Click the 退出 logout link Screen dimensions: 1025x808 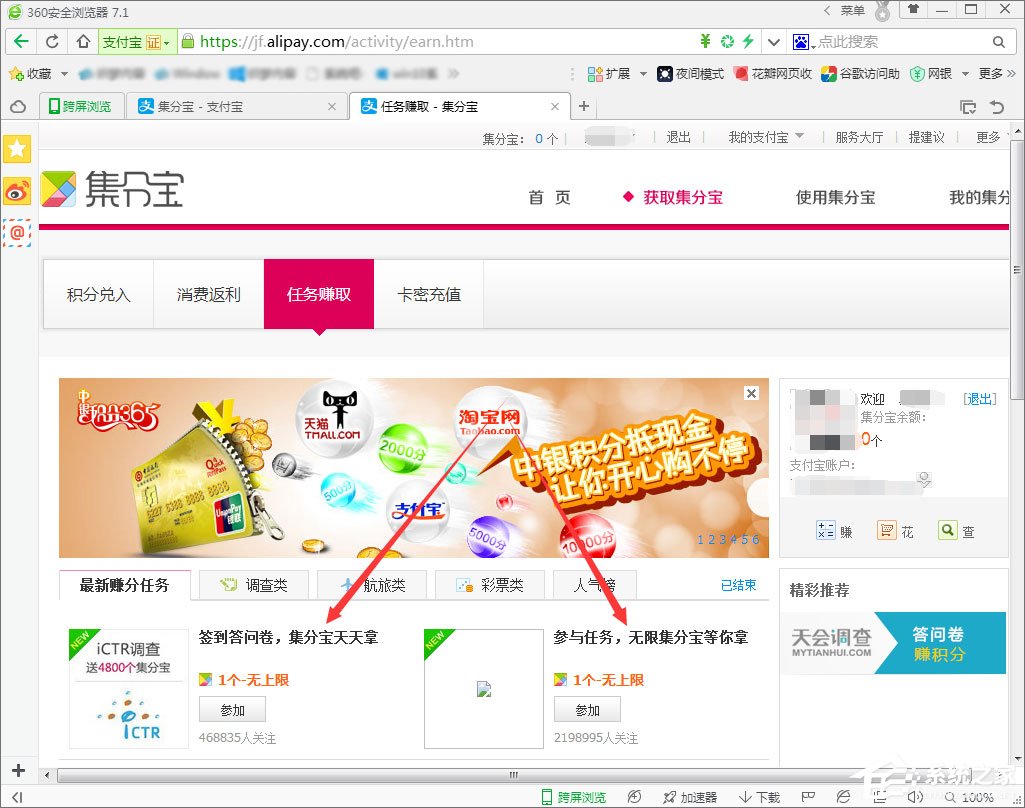(x=679, y=137)
